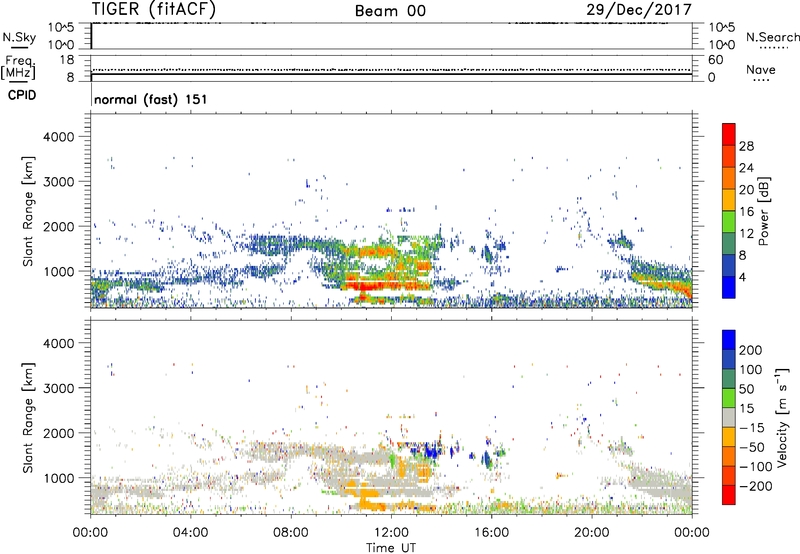Select the -200 label on the velocity scale
The height and width of the screenshot is (554, 800).
click(756, 486)
